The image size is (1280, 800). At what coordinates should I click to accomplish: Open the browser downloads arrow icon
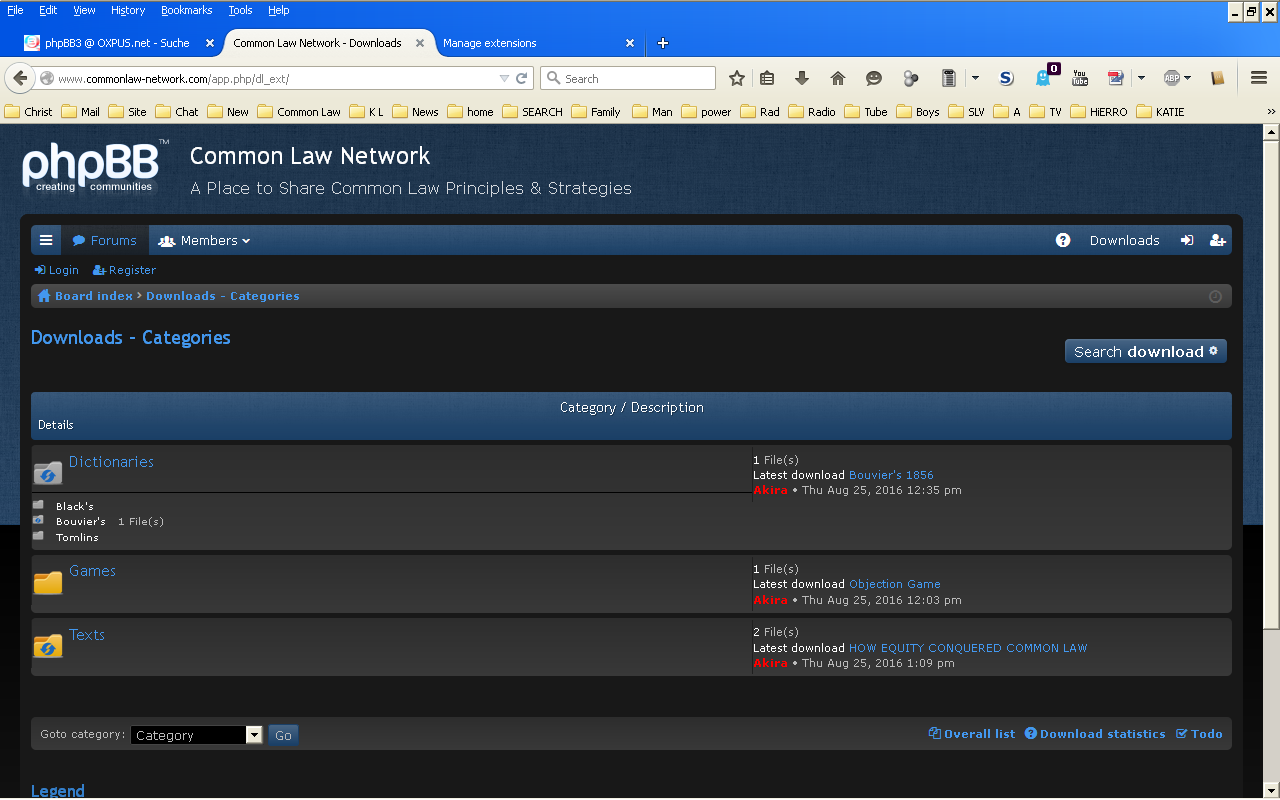pos(802,78)
